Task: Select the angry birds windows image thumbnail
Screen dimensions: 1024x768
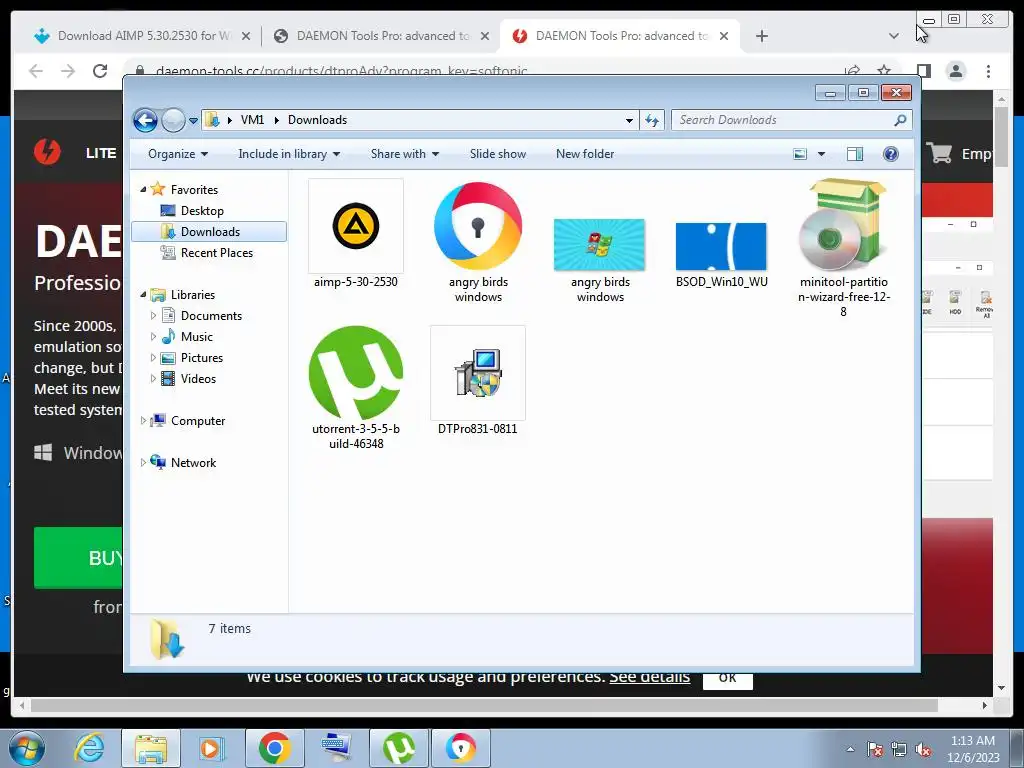Action: click(x=600, y=245)
